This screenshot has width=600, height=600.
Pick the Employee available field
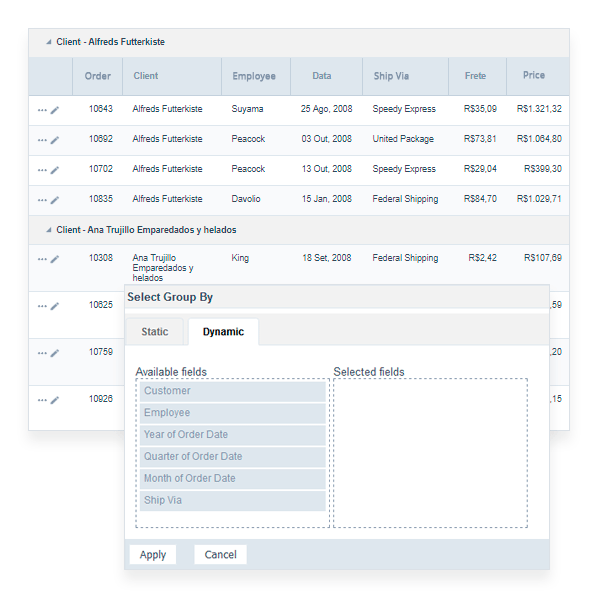coord(232,413)
